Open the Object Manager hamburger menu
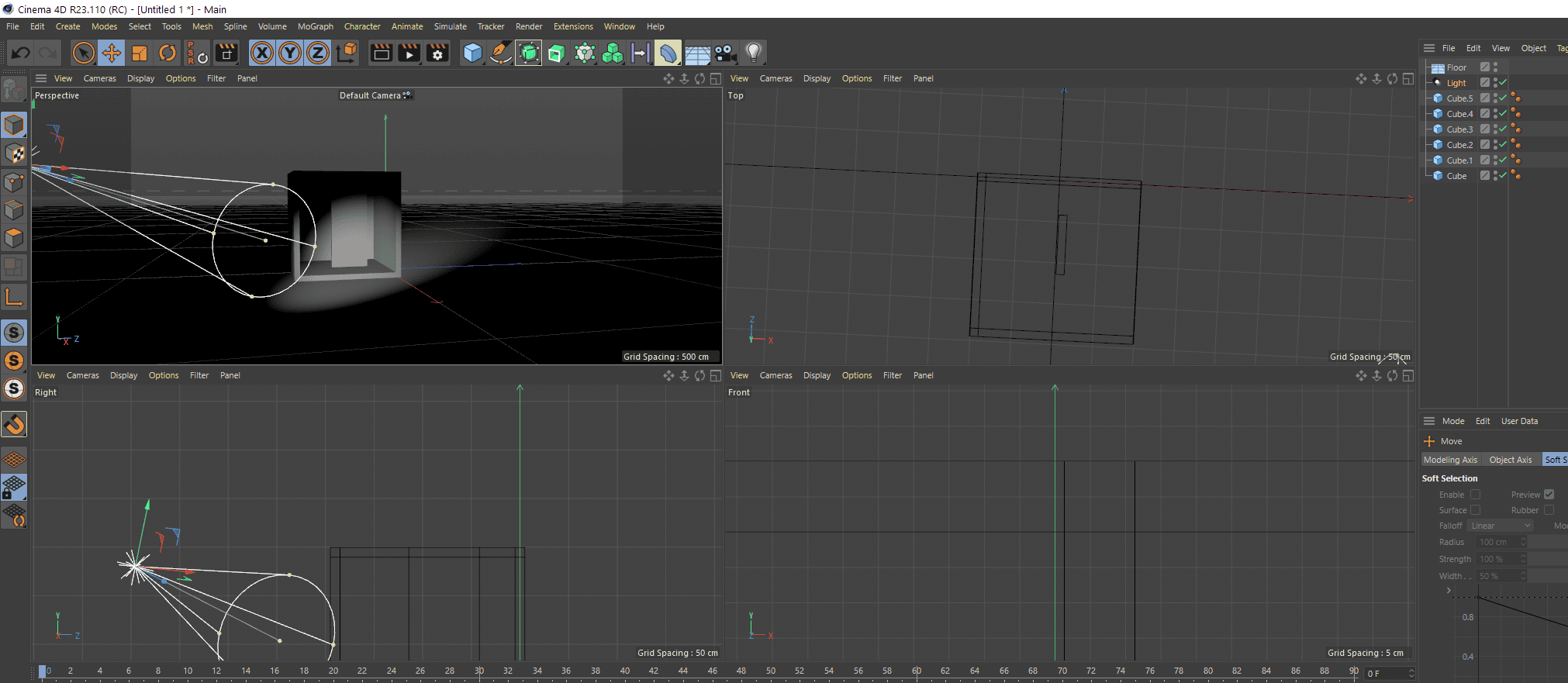Screen dimensions: 1568x683 click(1429, 48)
